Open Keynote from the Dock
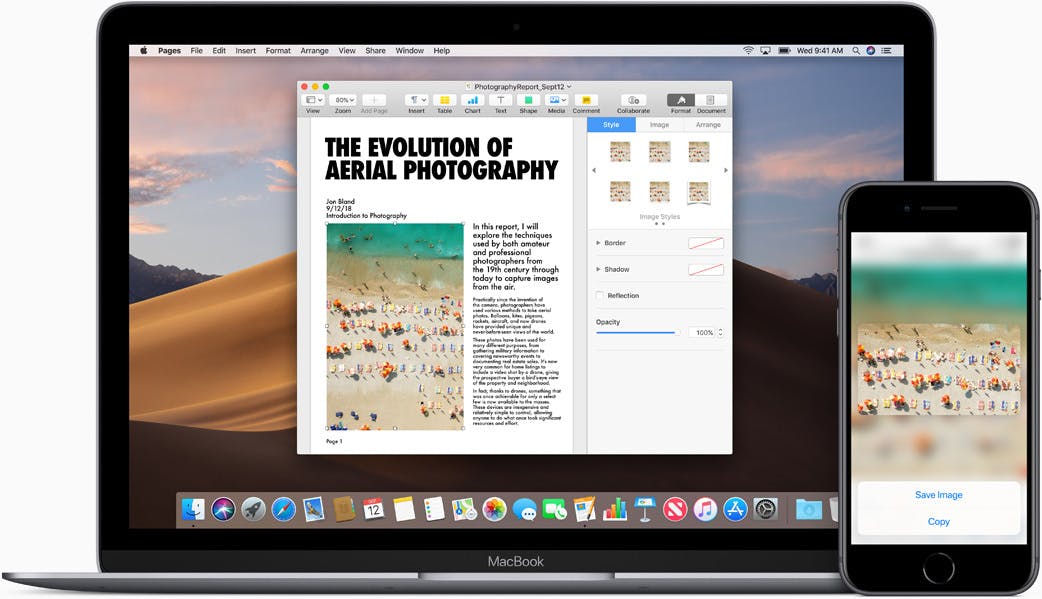The width and height of the screenshot is (1042, 599). [x=645, y=510]
